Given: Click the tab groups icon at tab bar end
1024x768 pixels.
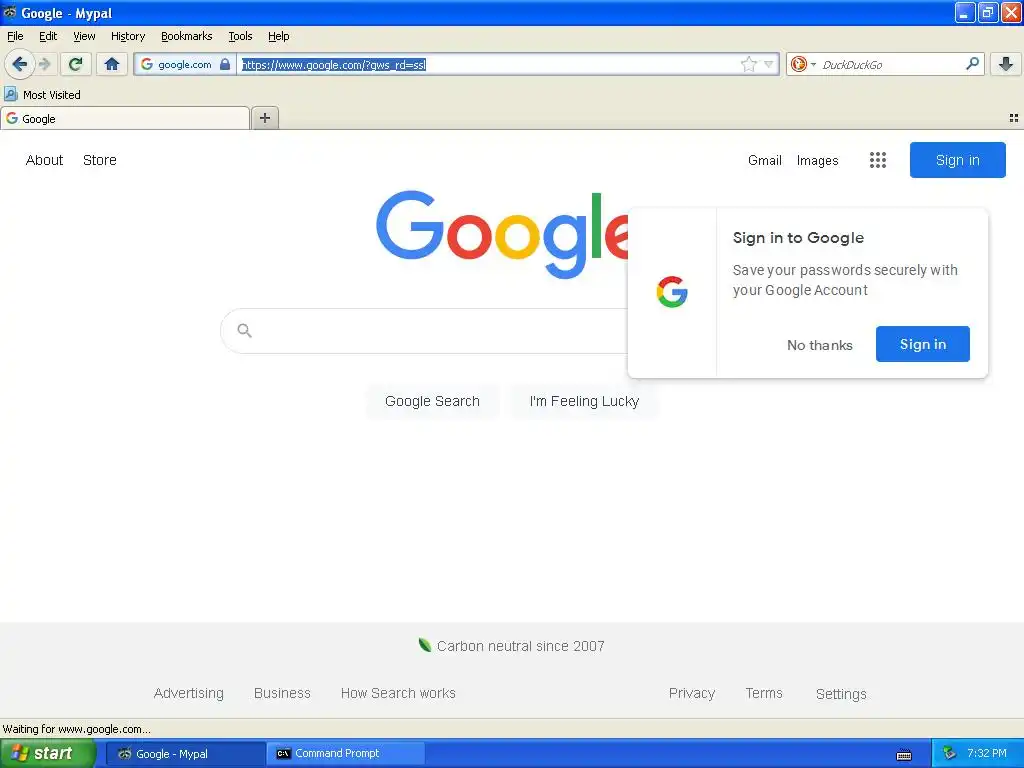Looking at the screenshot, I should (x=1014, y=118).
